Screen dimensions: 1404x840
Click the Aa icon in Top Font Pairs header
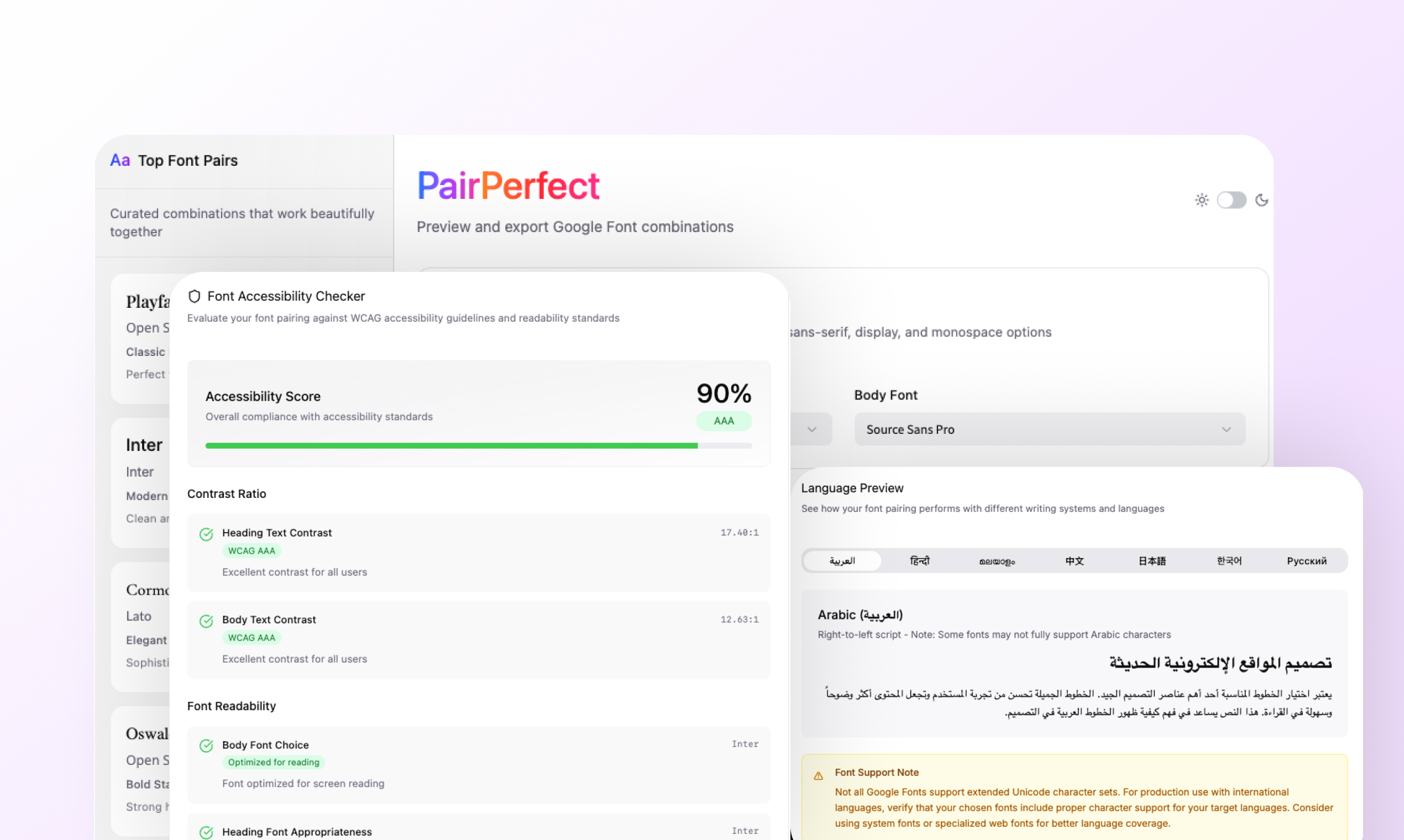point(119,160)
